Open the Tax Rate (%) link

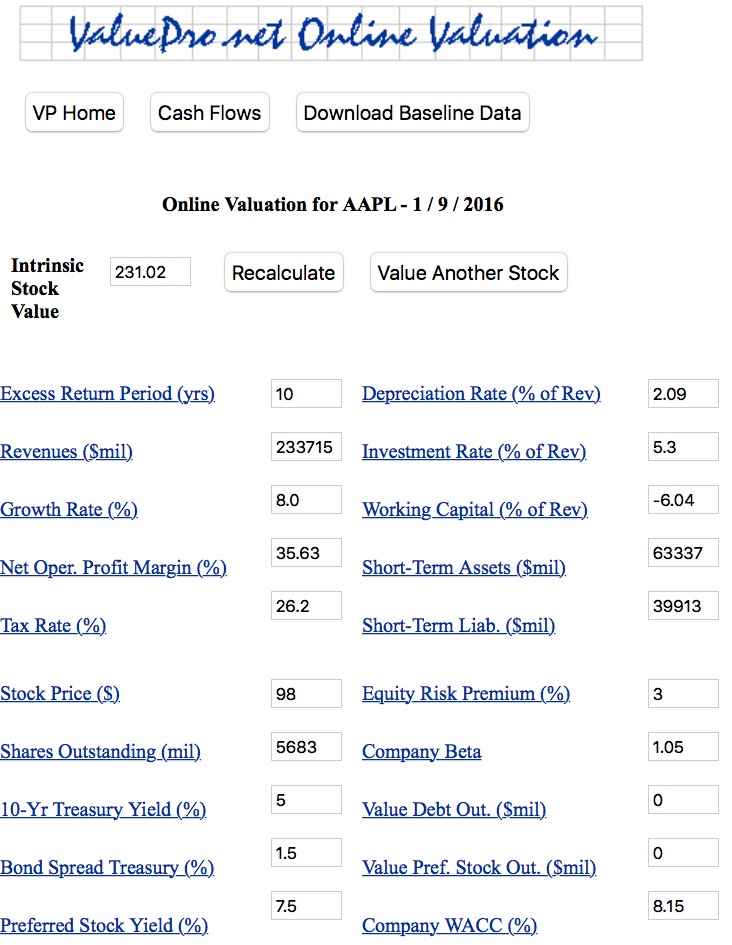53,626
